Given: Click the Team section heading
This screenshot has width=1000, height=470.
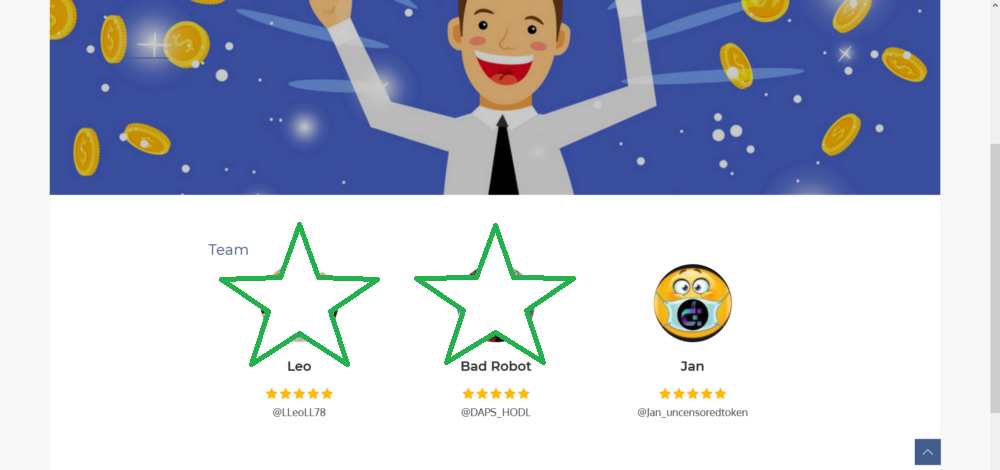Looking at the screenshot, I should pyautogui.click(x=228, y=250).
